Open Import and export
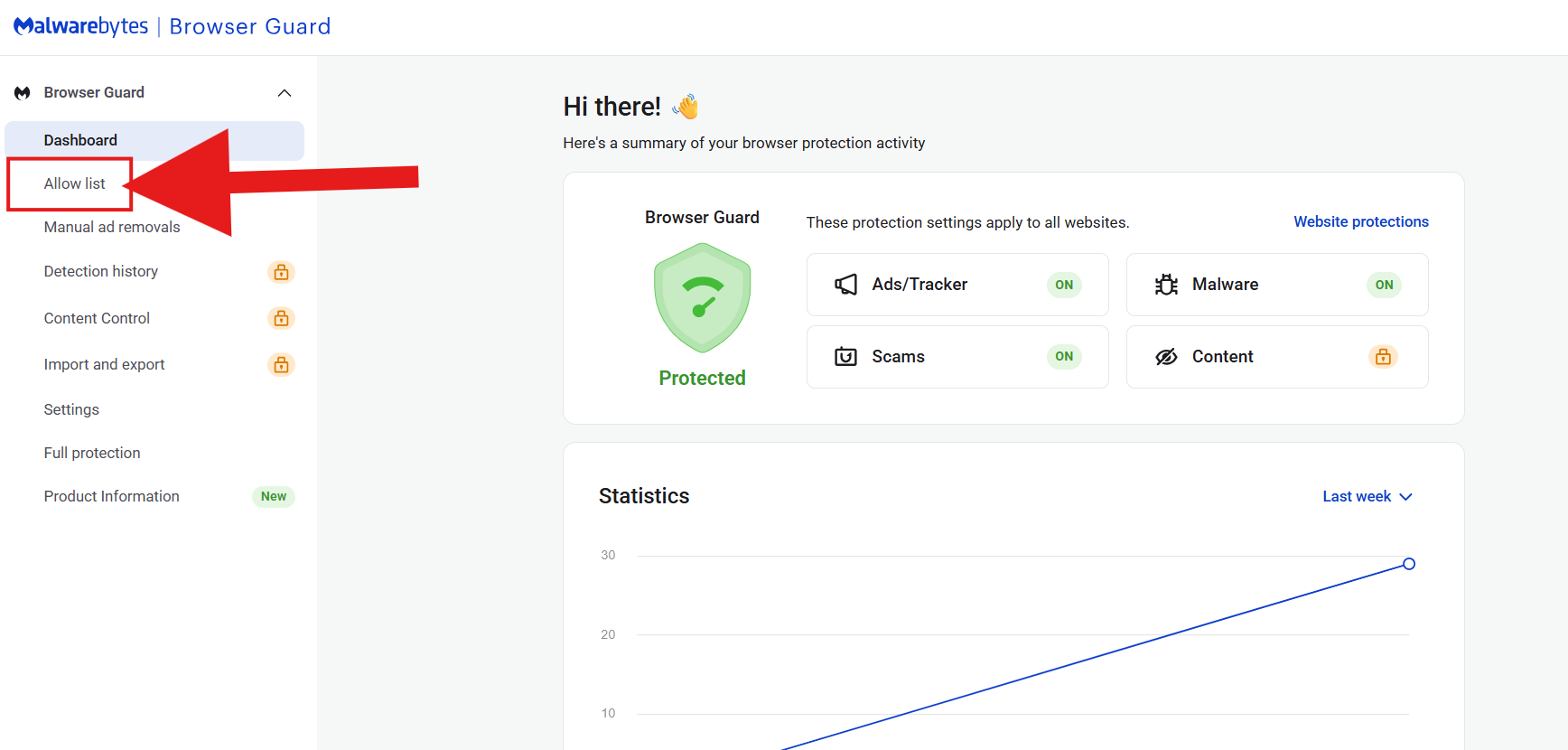This screenshot has height=750, width=1568. [104, 364]
